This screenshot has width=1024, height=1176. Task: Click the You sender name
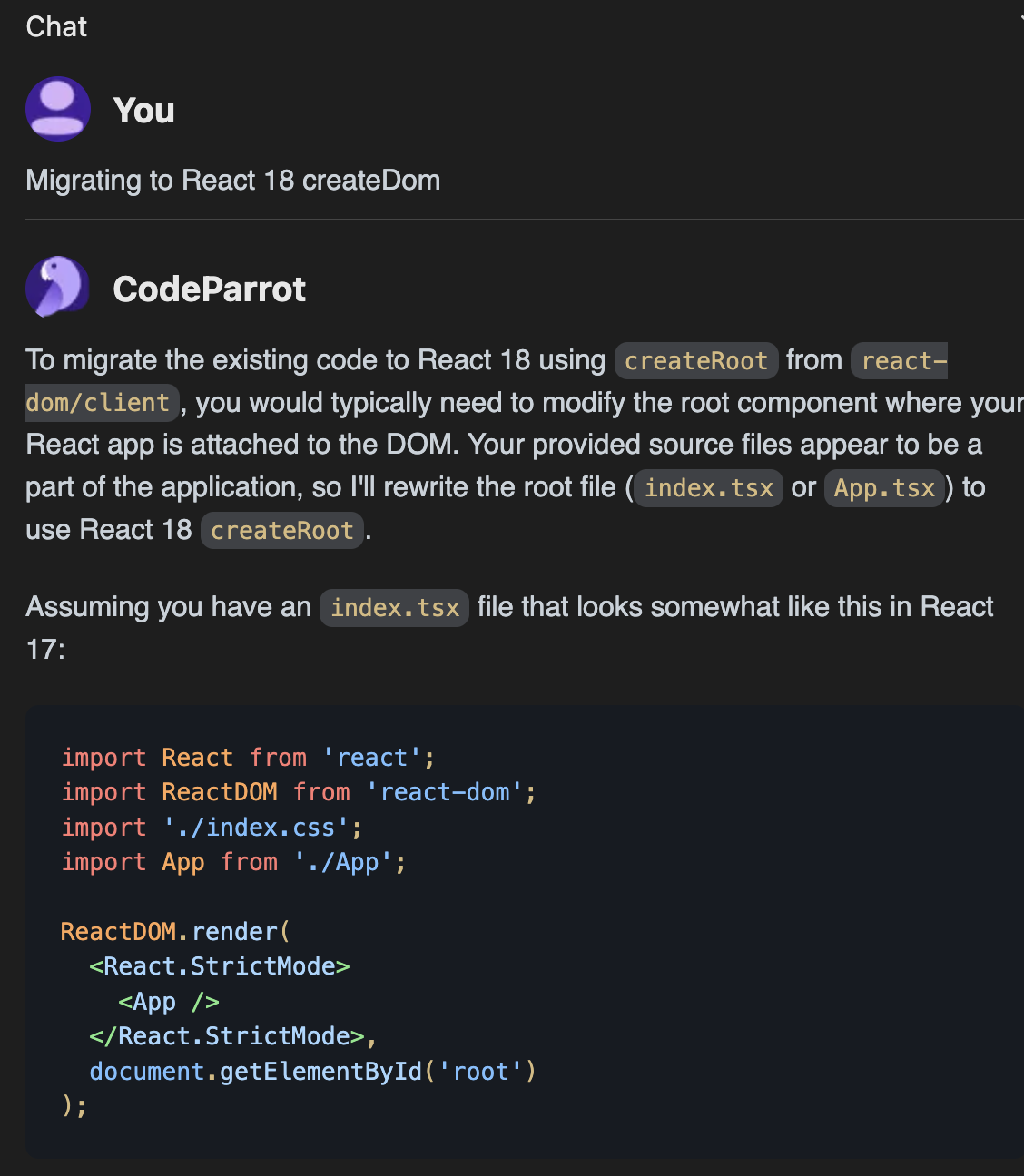(x=143, y=111)
